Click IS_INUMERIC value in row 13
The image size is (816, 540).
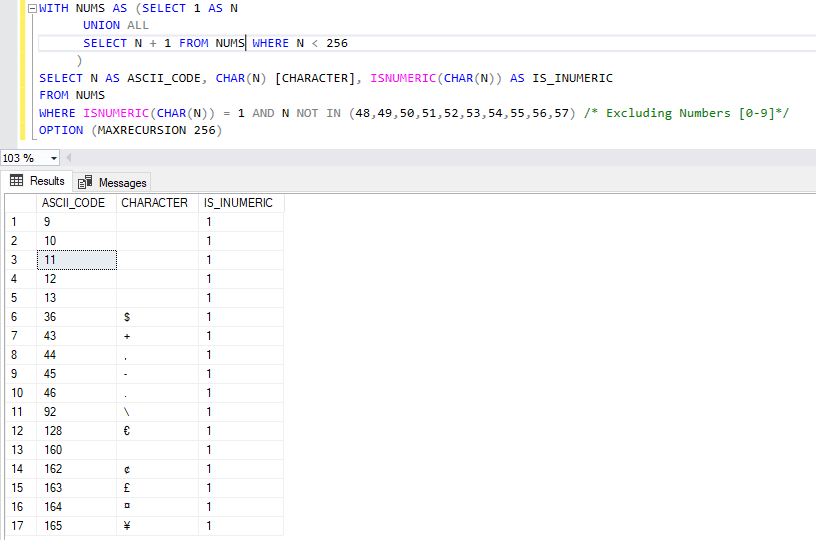[x=241, y=450]
